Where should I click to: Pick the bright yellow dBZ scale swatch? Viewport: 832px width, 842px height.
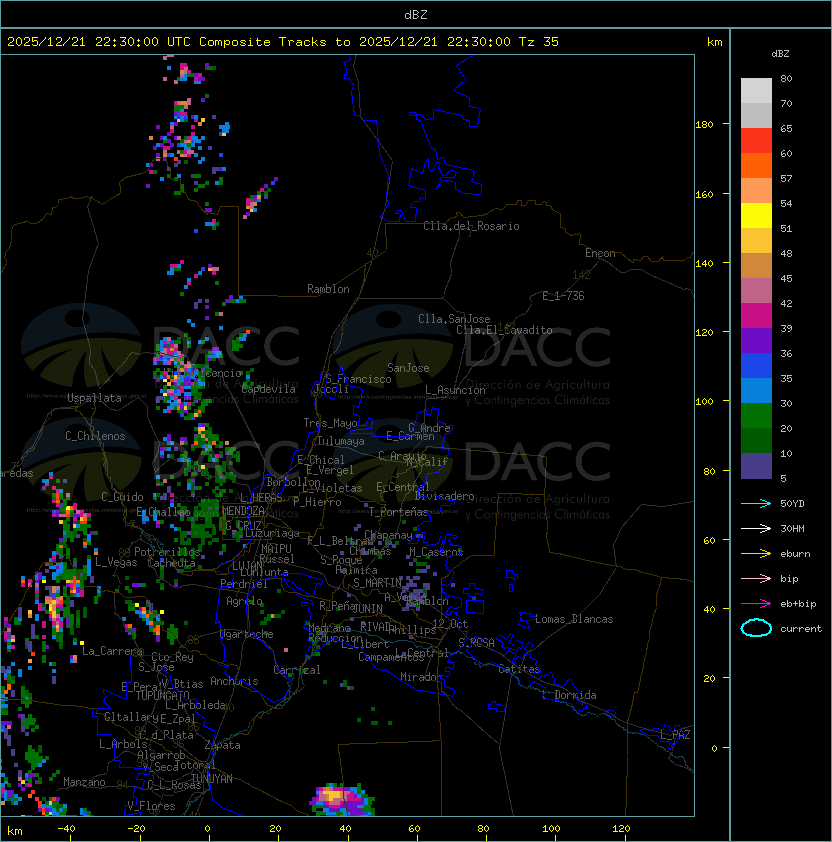coord(756,216)
